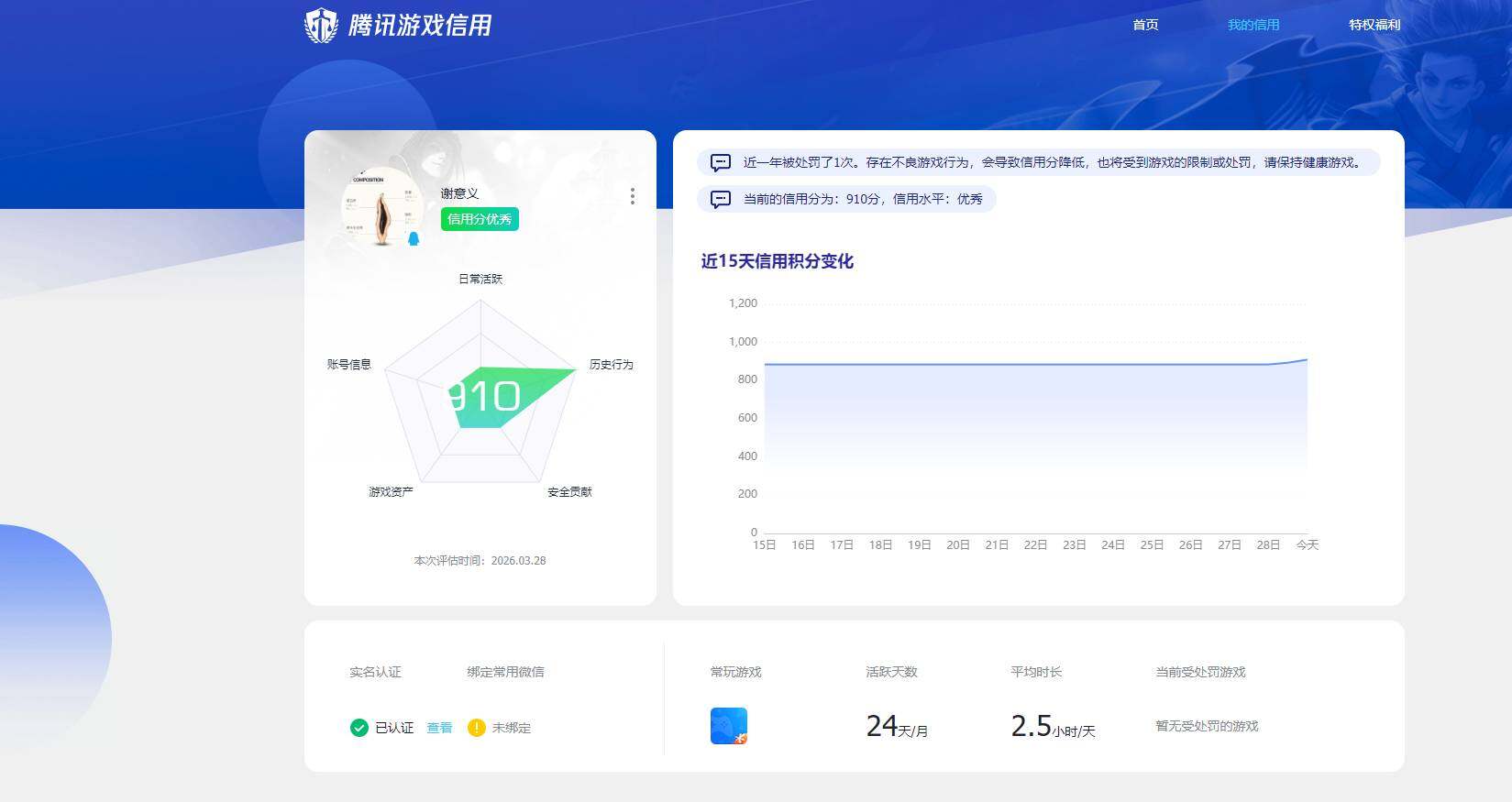Click the 历史行为 radar label
The height and width of the screenshot is (802, 1512).
pos(612,365)
